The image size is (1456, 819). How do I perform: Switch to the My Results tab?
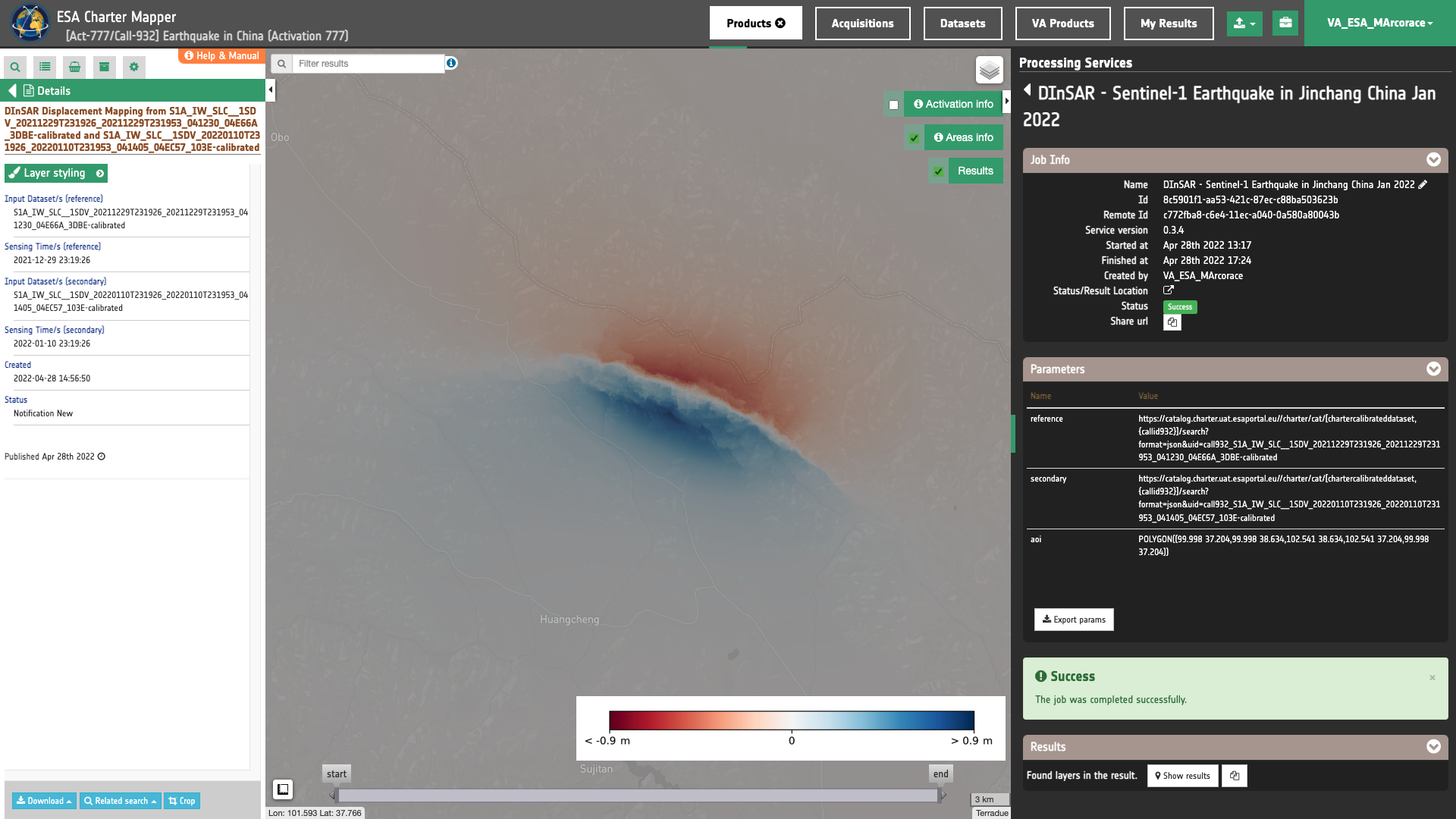click(1169, 24)
